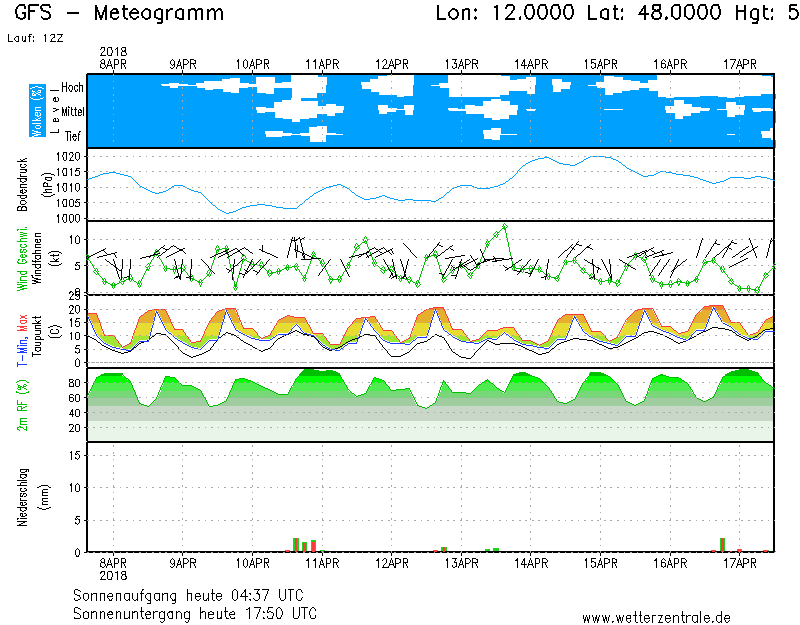
Task: Click '12APR' on the bottom date axis
Action: 392,563
